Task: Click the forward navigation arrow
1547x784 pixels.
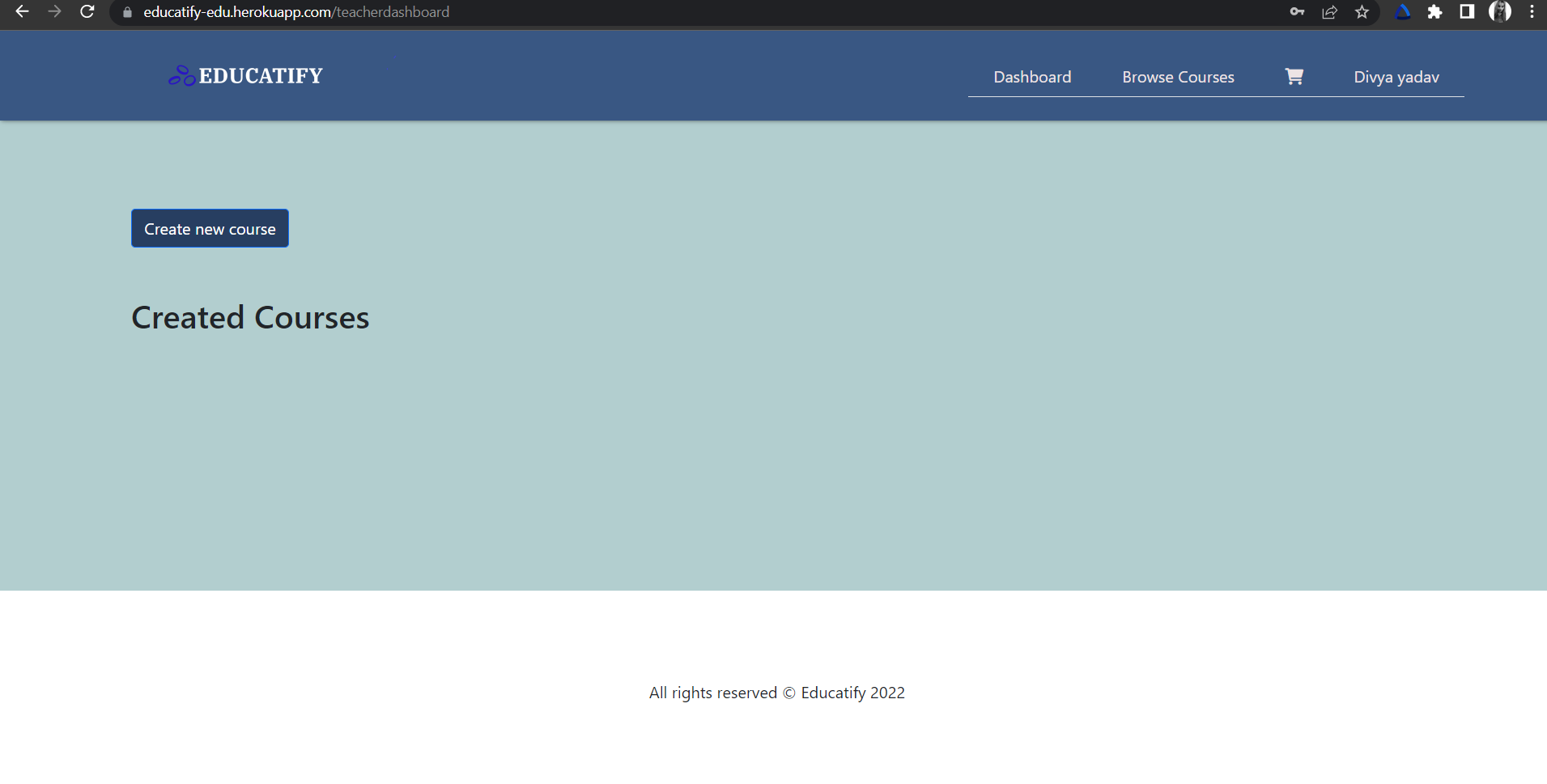Action: [x=54, y=12]
